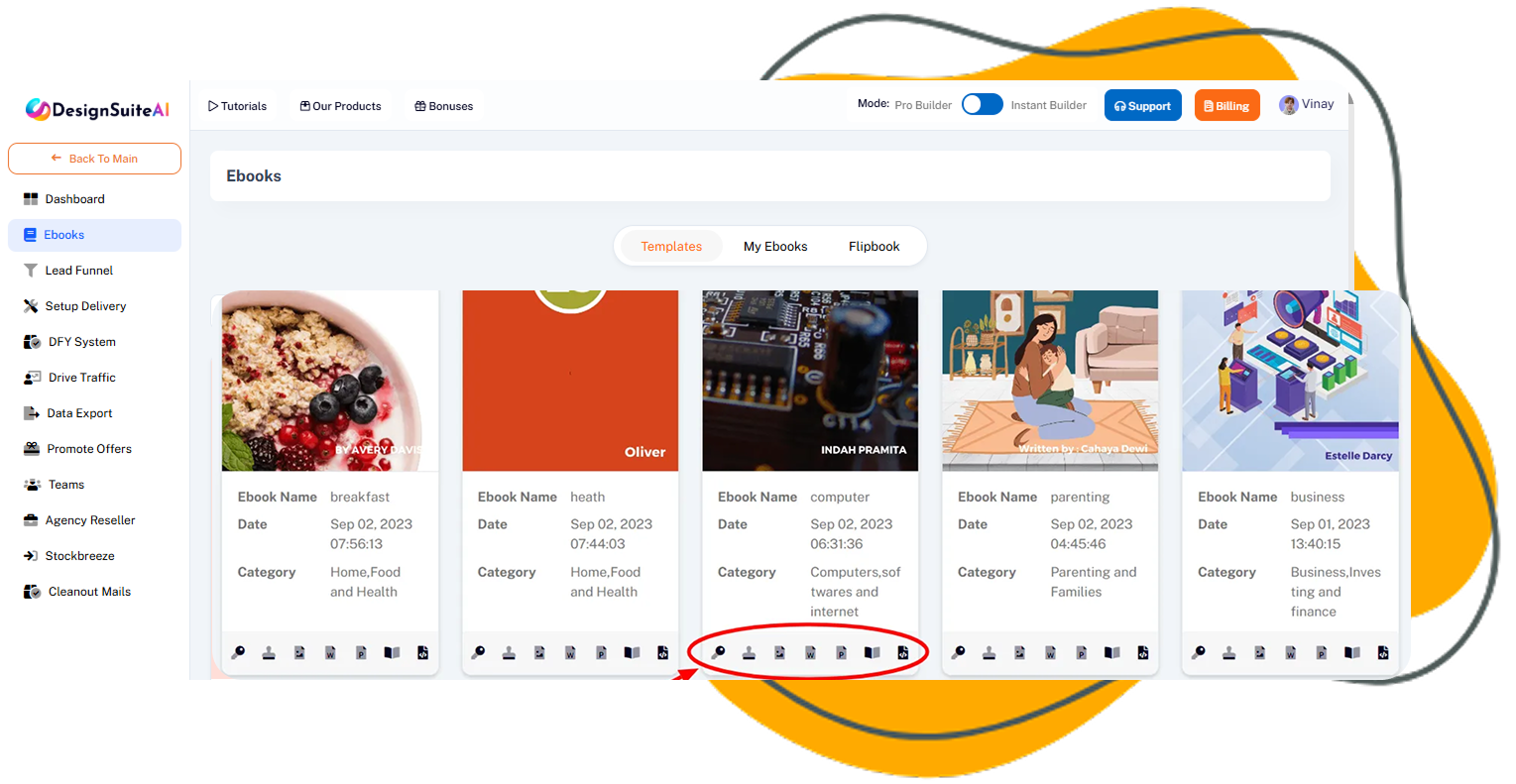Open Data Export in the sidebar
Viewport: 1516px width, 784px height.
94,413
